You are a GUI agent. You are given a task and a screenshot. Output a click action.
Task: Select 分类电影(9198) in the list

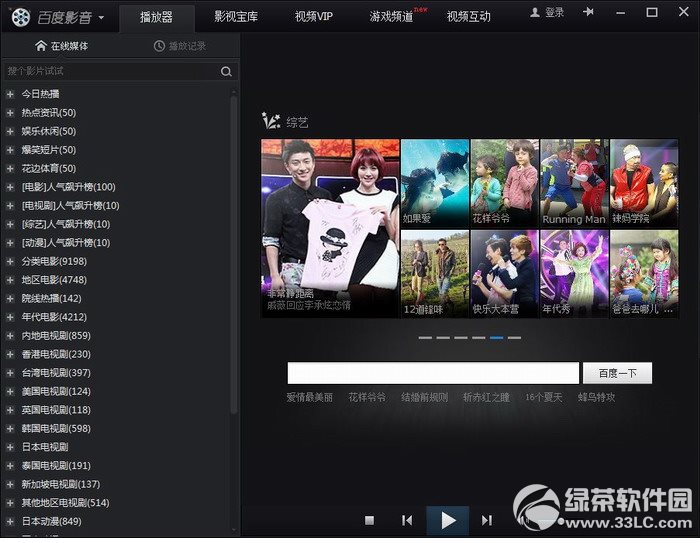pyautogui.click(x=54, y=261)
